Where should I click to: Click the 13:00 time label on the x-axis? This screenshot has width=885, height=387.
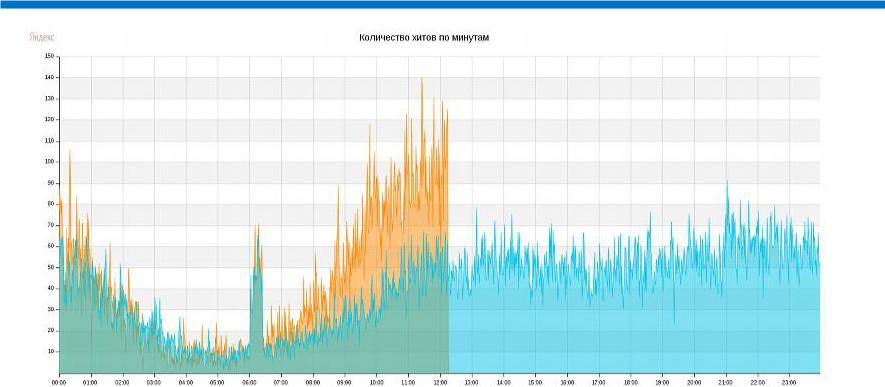tap(471, 382)
